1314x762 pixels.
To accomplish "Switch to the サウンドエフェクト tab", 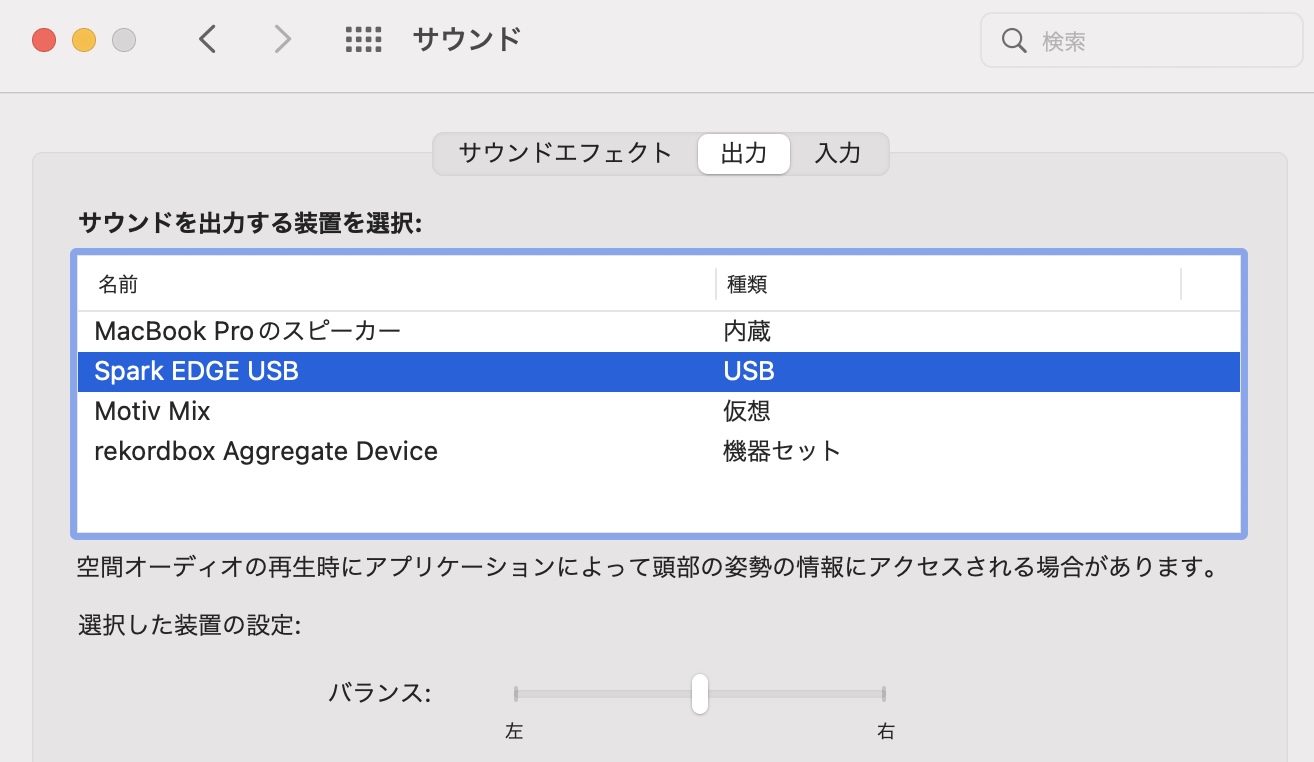I will click(565, 154).
